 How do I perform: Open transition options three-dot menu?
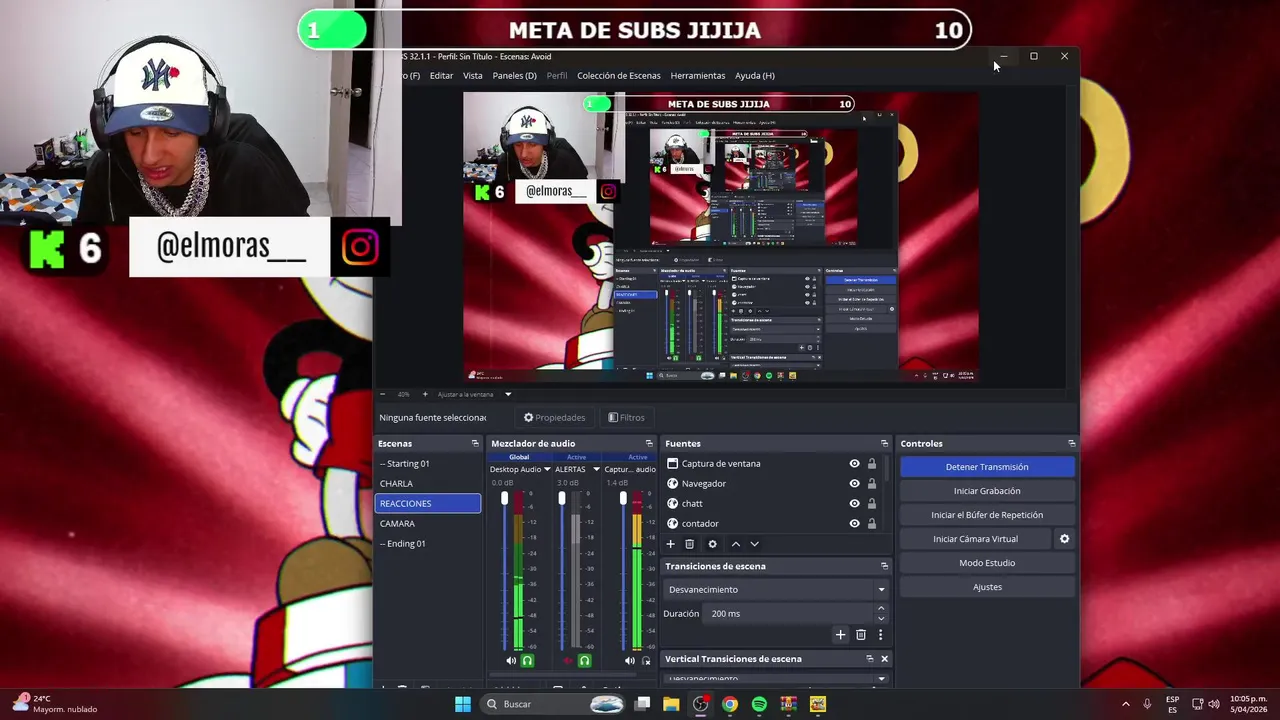[x=880, y=635]
